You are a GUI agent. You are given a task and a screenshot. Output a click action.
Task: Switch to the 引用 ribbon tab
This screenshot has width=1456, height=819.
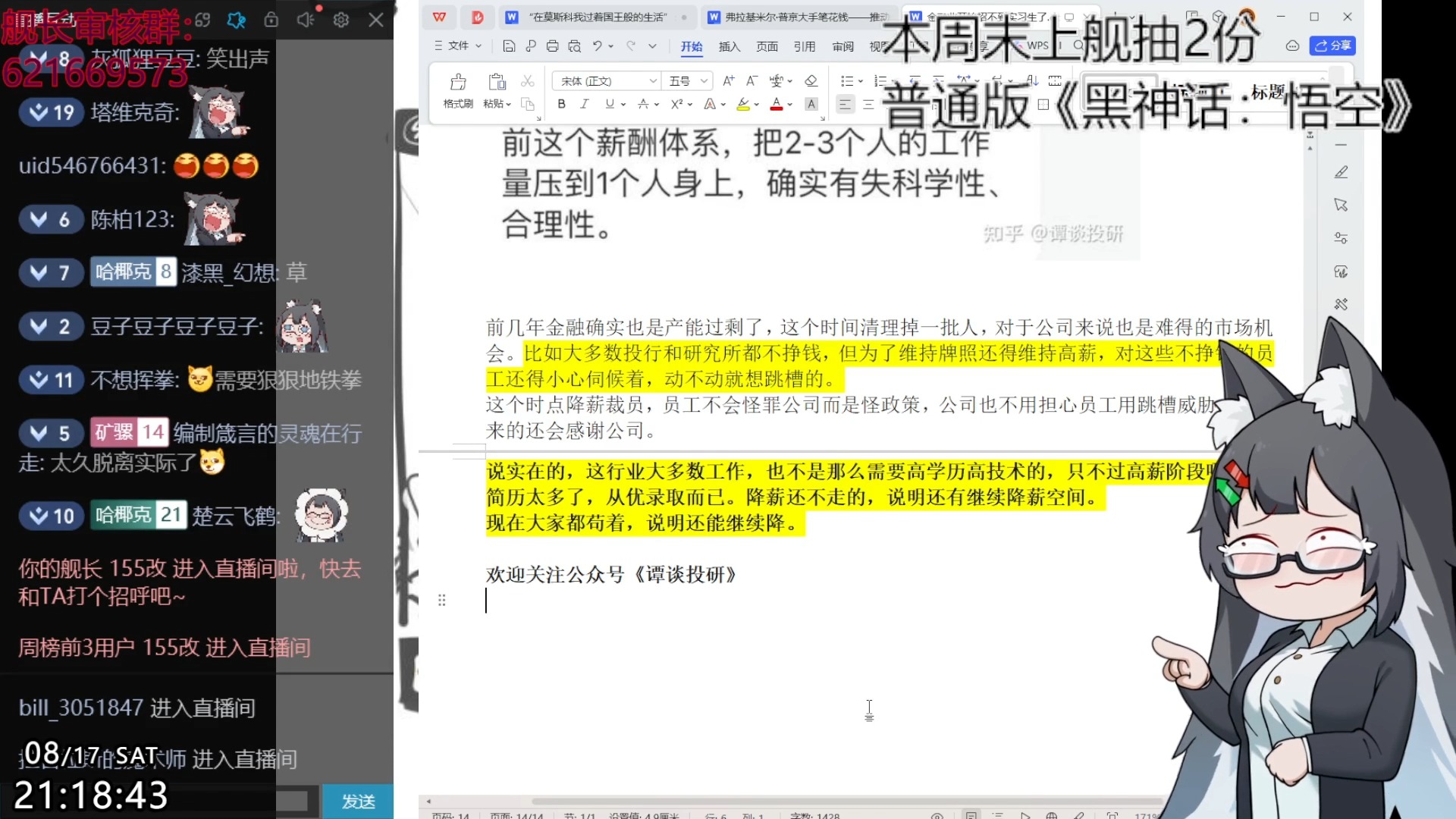coord(805,46)
